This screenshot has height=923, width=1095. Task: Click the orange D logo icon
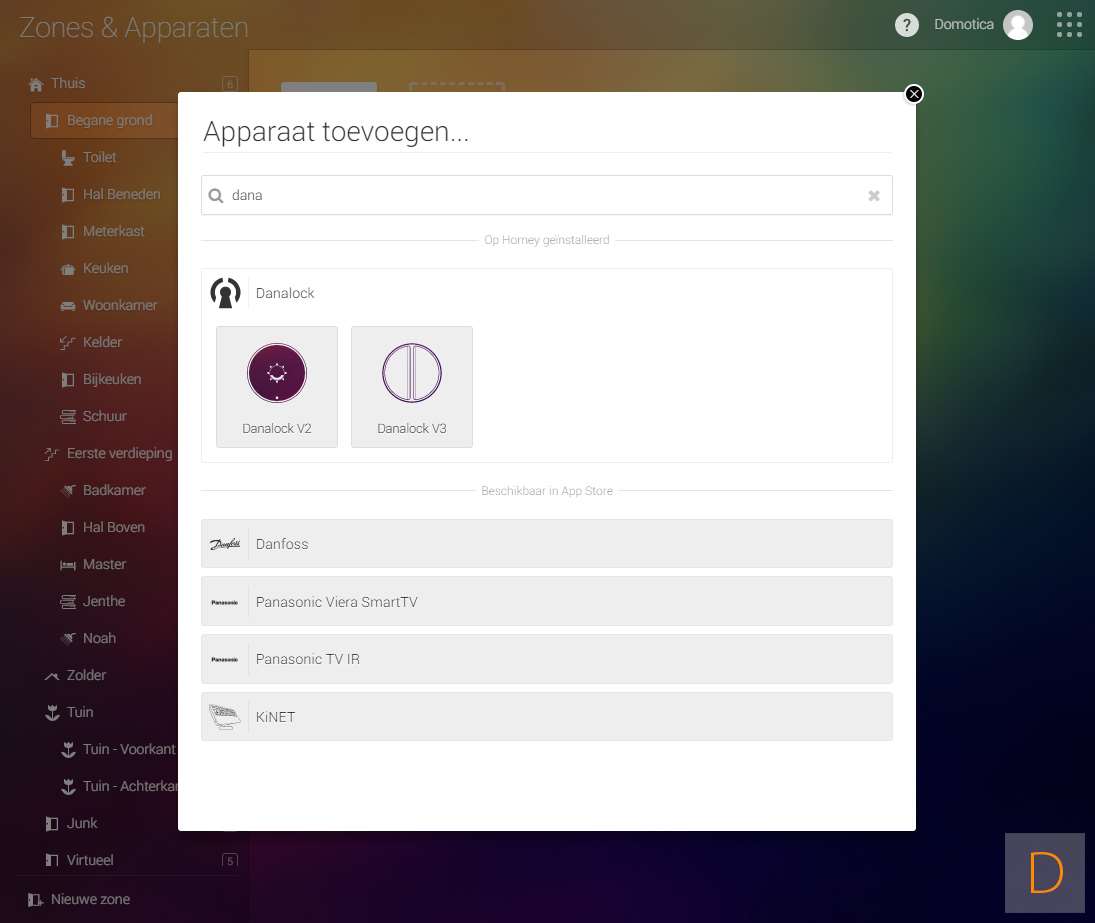tap(1045, 872)
